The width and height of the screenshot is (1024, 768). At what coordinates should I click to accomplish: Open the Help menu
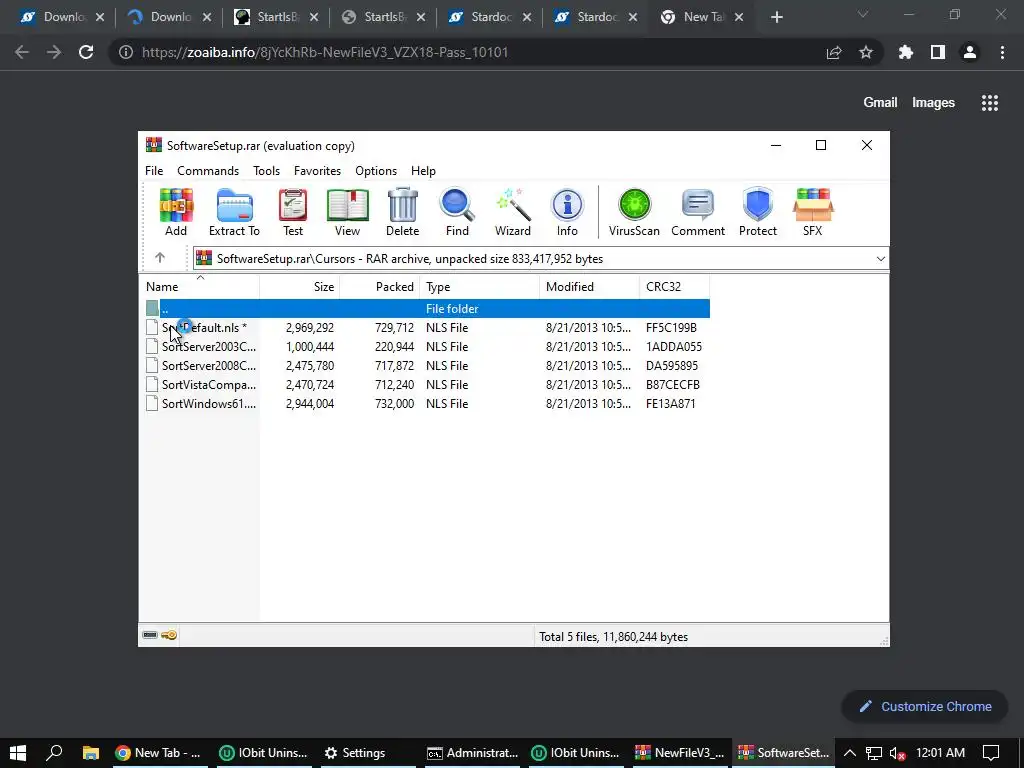(x=423, y=170)
